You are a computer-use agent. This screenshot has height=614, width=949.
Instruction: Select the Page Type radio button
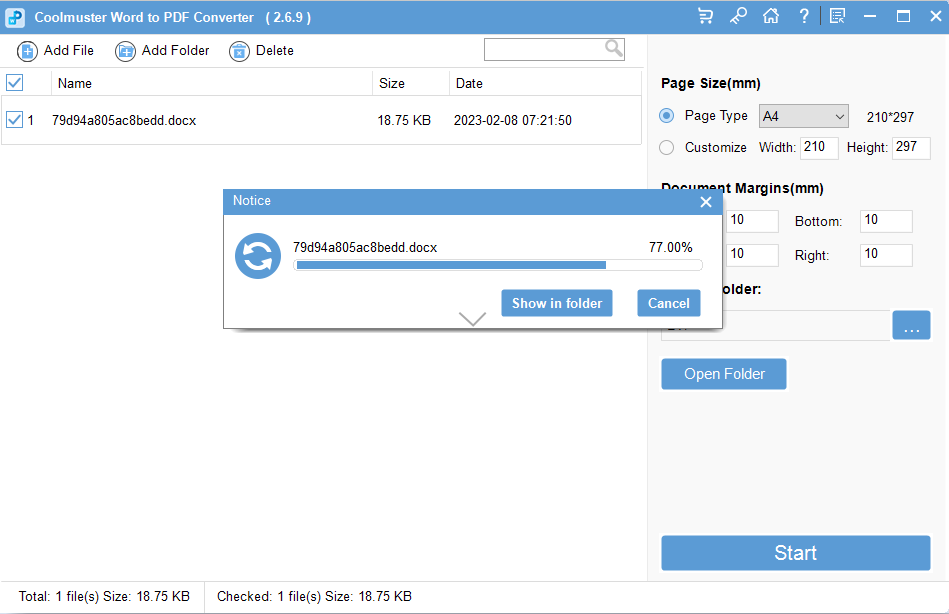(x=666, y=116)
